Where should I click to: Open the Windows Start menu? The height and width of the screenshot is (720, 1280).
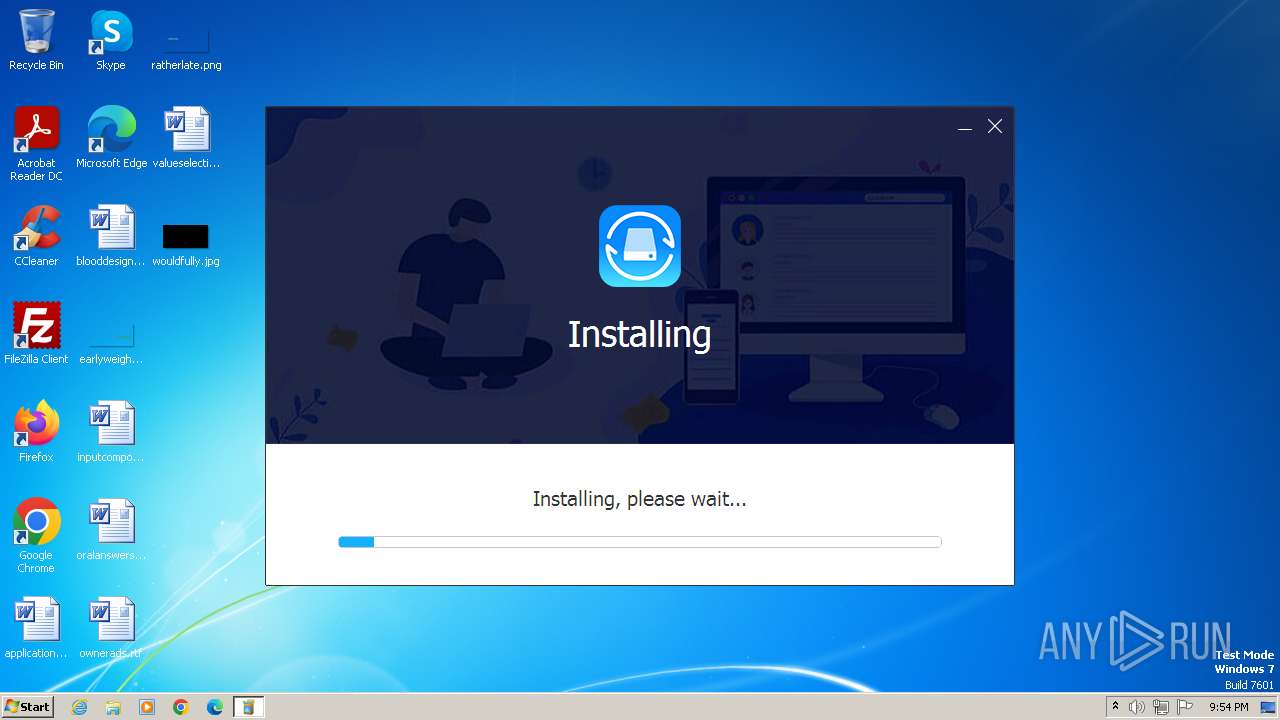[x=28, y=707]
